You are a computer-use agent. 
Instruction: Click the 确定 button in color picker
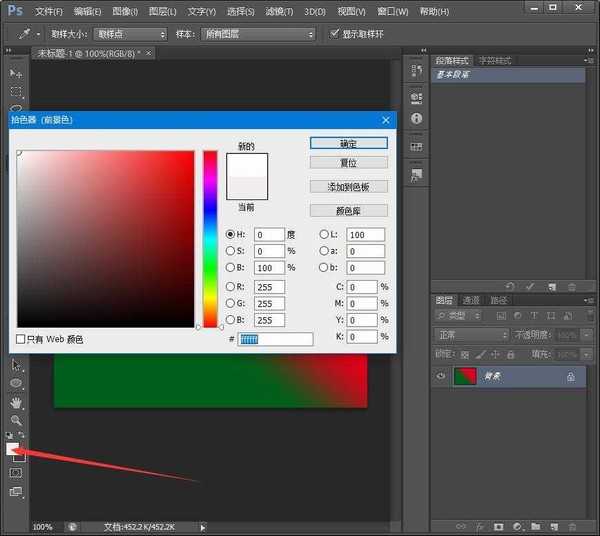[x=348, y=143]
